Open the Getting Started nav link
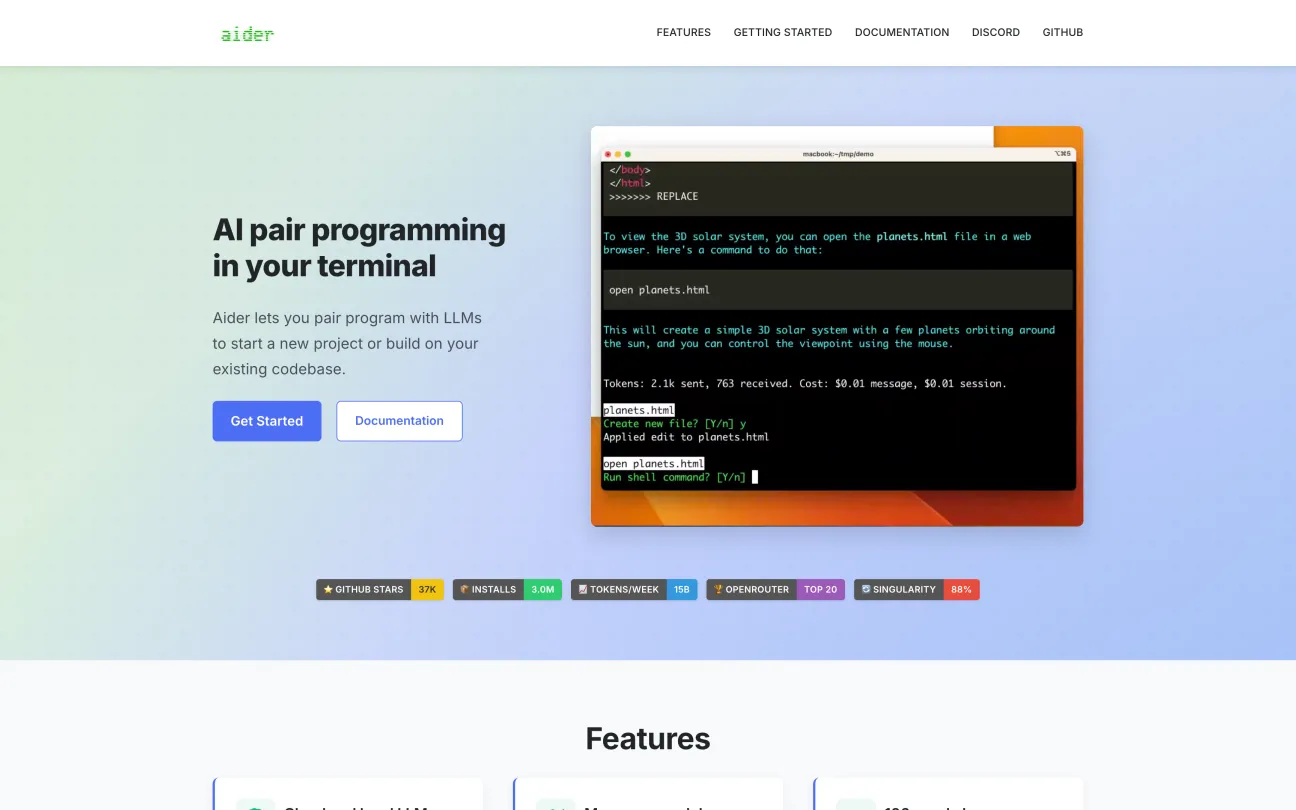Image resolution: width=1296 pixels, height=810 pixels. pos(782,32)
